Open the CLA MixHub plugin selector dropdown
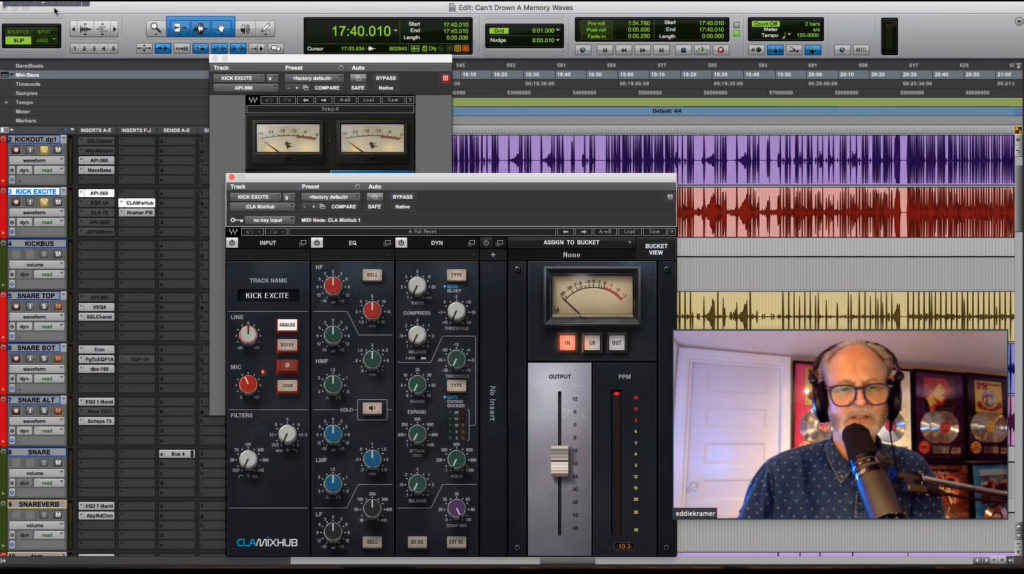Screen dimensions: 1024x574 pyautogui.click(x=261, y=206)
